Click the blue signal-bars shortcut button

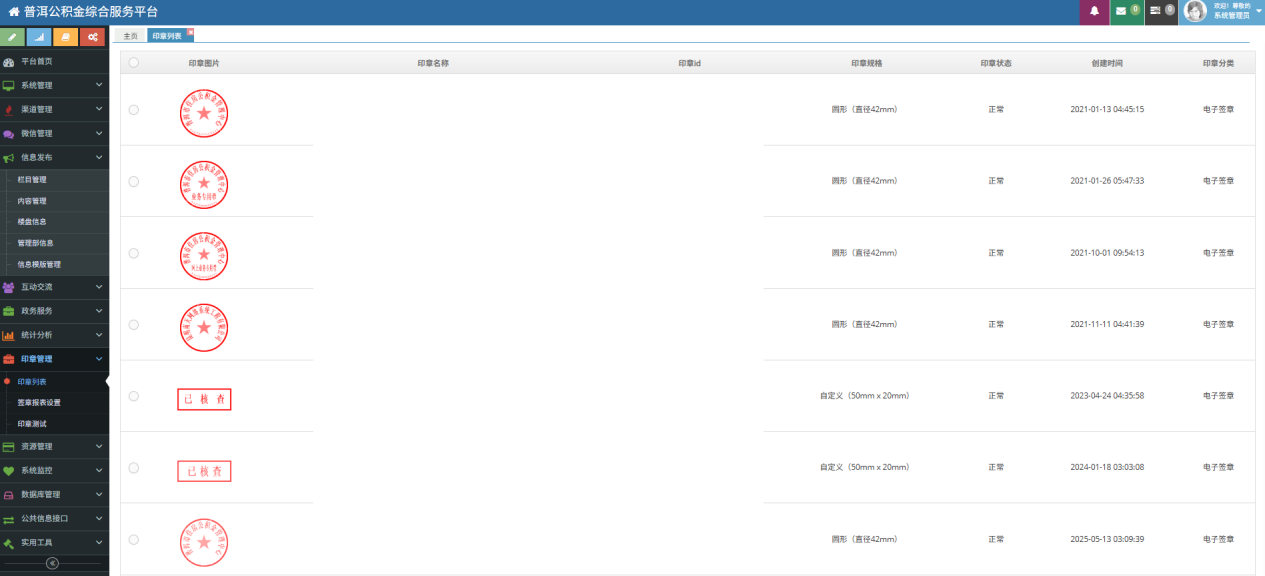tap(39, 37)
